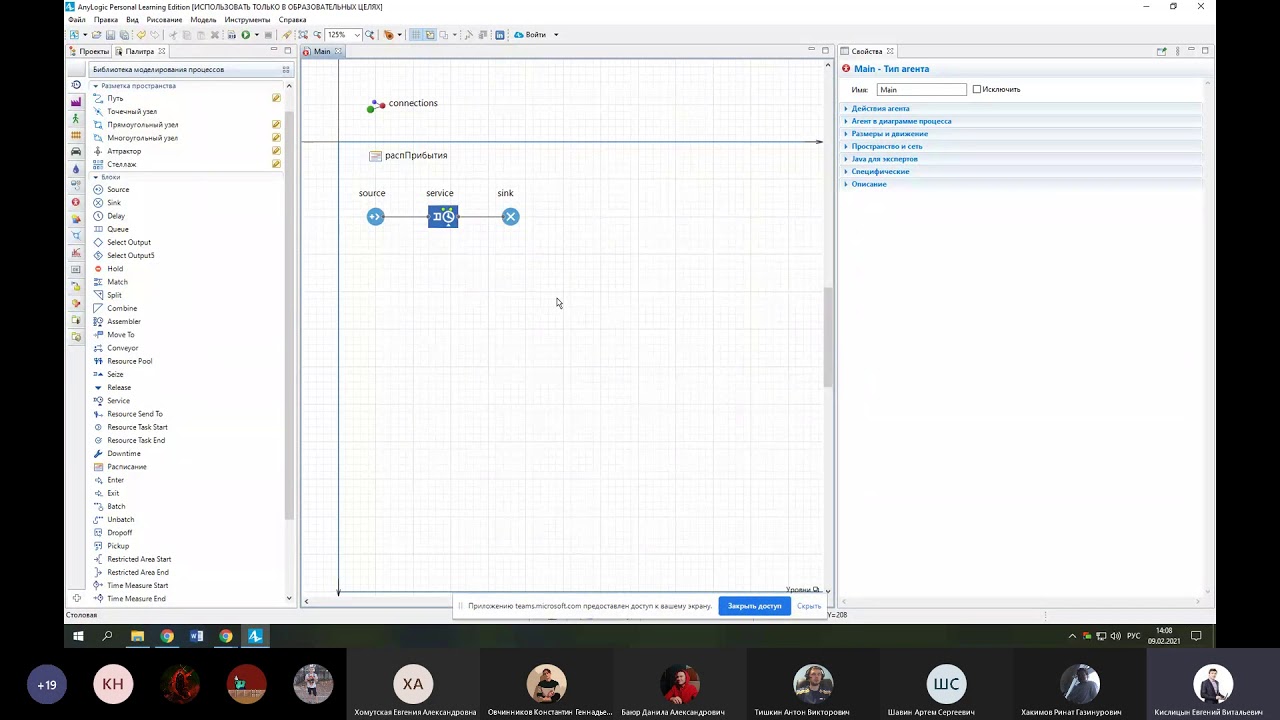Viewport: 1280px width, 720px height.
Task: Select the service block on canvas
Action: pyautogui.click(x=443, y=217)
